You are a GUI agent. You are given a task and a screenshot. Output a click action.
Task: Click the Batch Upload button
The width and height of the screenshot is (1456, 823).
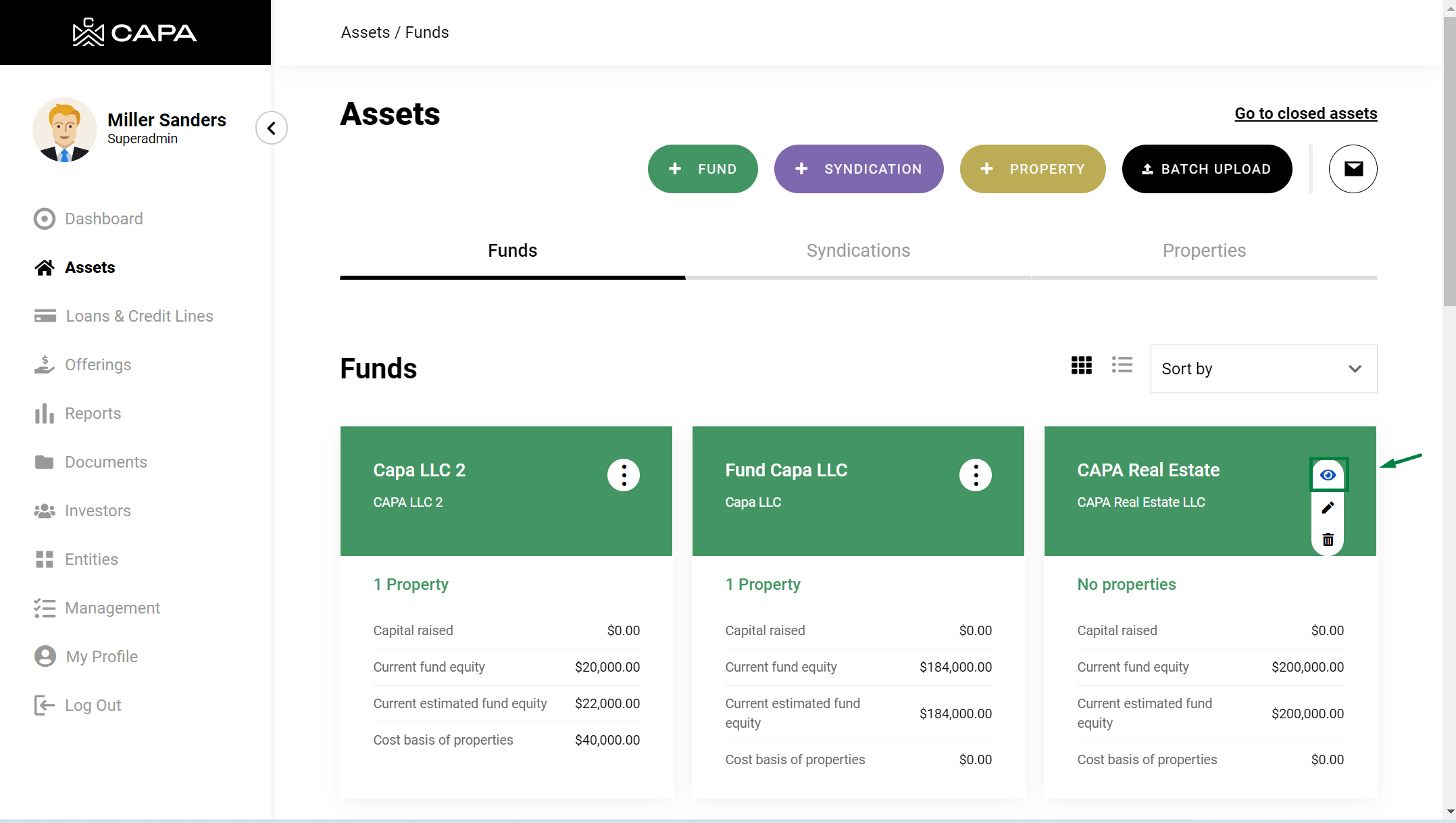[1206, 169]
